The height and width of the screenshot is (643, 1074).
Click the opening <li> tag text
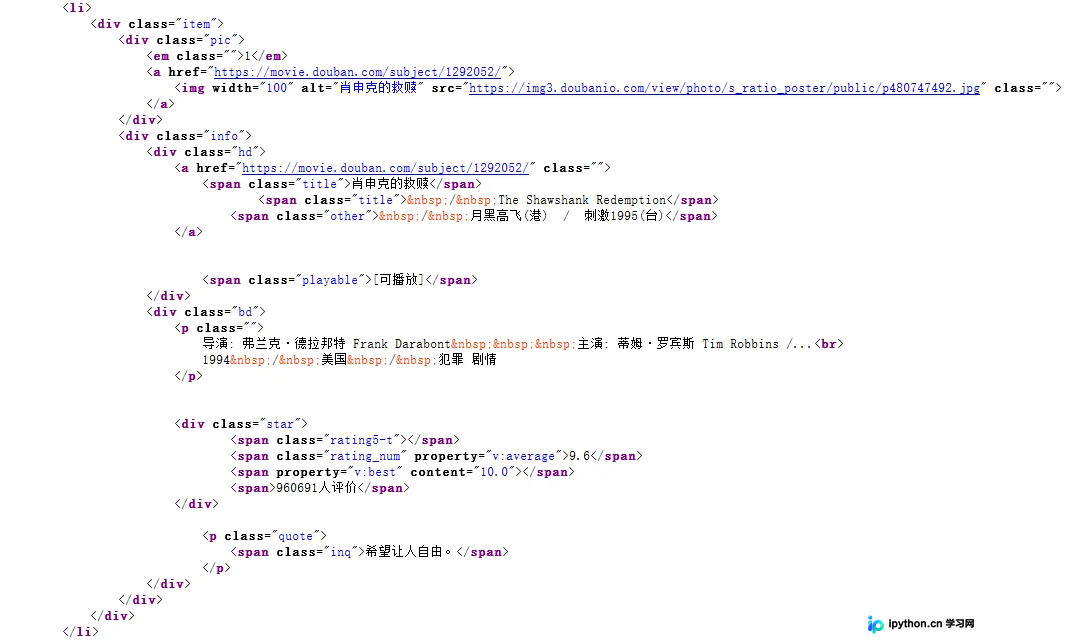77,8
